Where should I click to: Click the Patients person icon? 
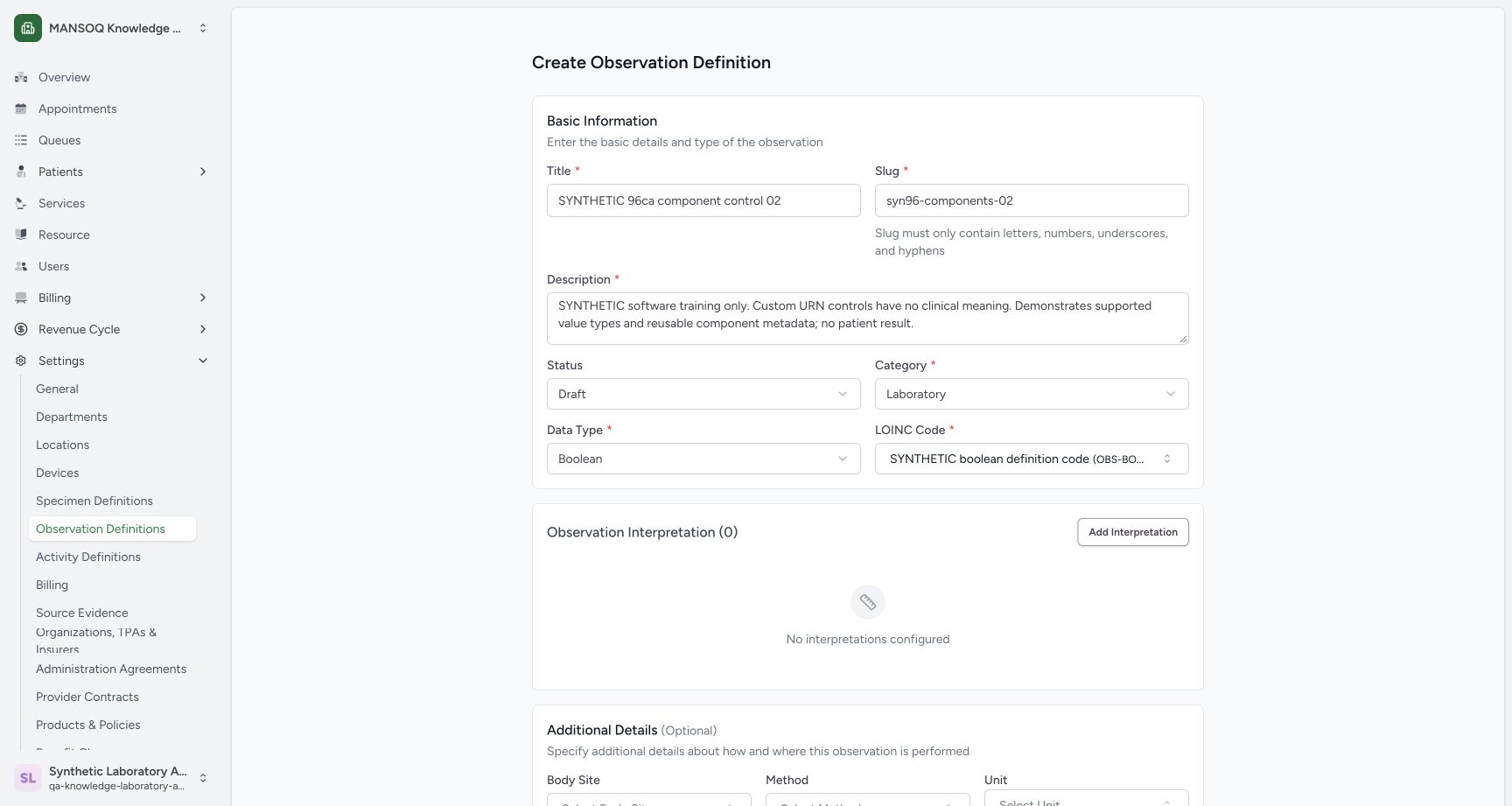21,172
